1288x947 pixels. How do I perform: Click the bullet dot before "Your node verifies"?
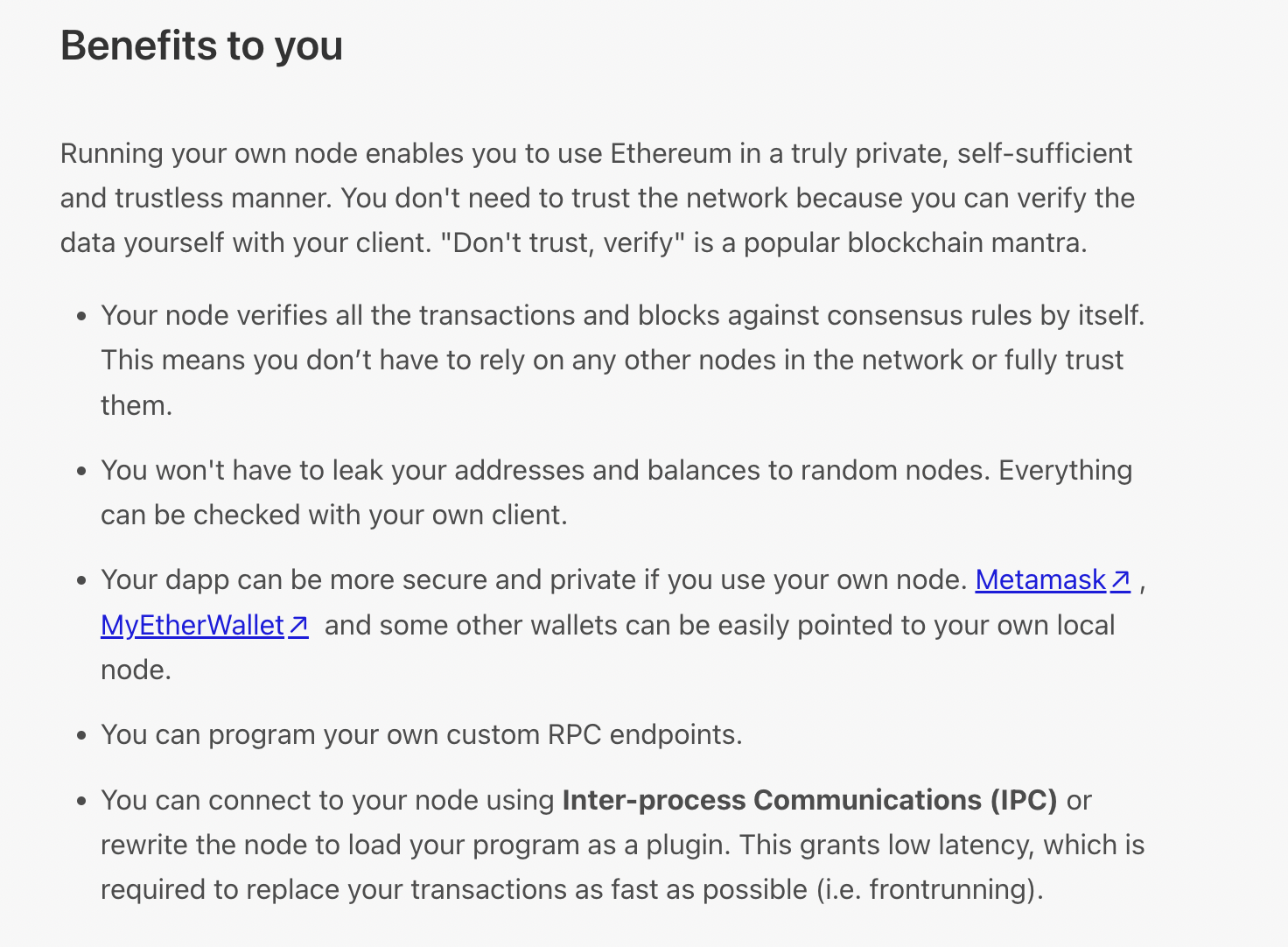(81, 317)
